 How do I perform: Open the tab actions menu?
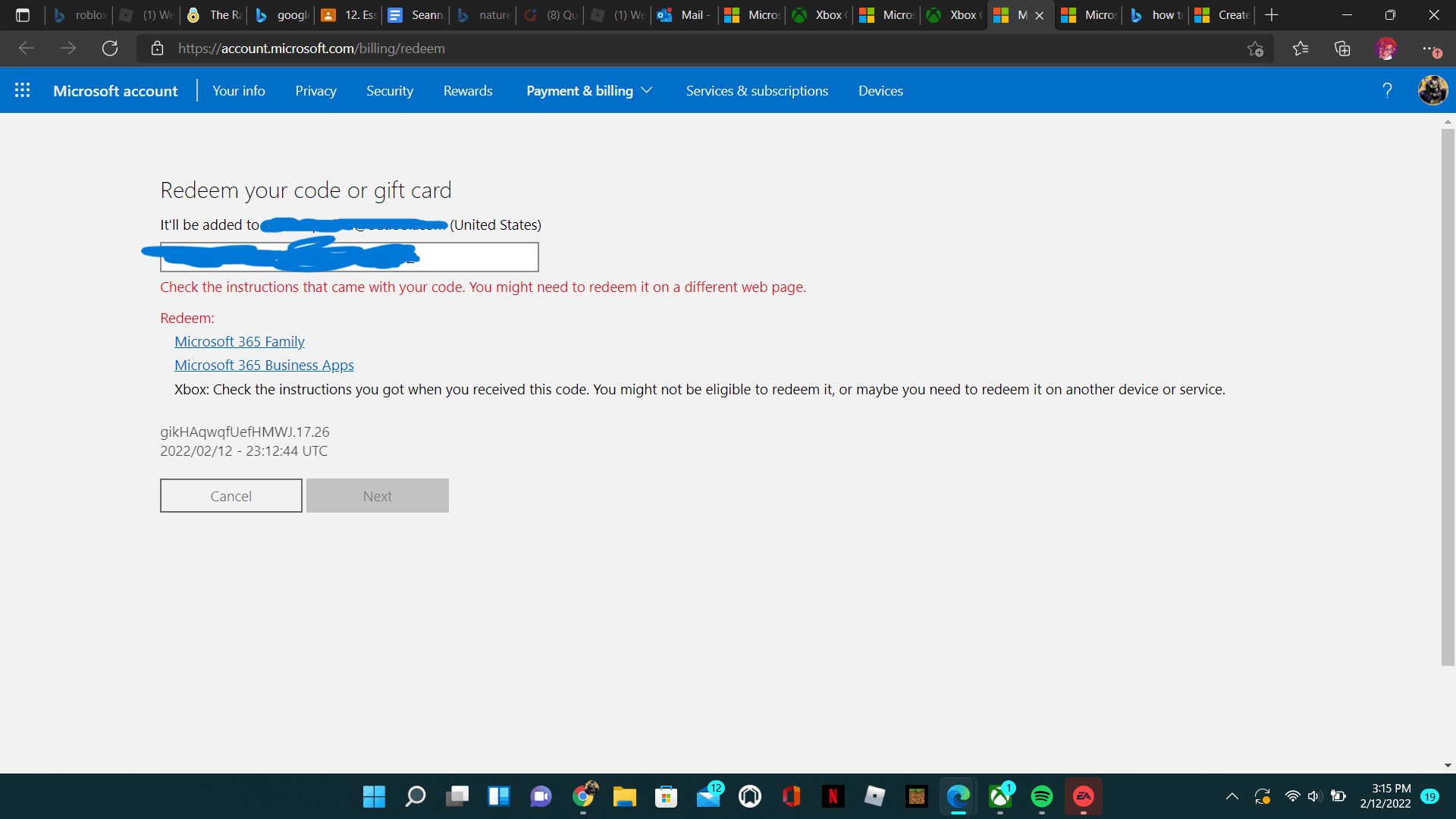point(23,15)
